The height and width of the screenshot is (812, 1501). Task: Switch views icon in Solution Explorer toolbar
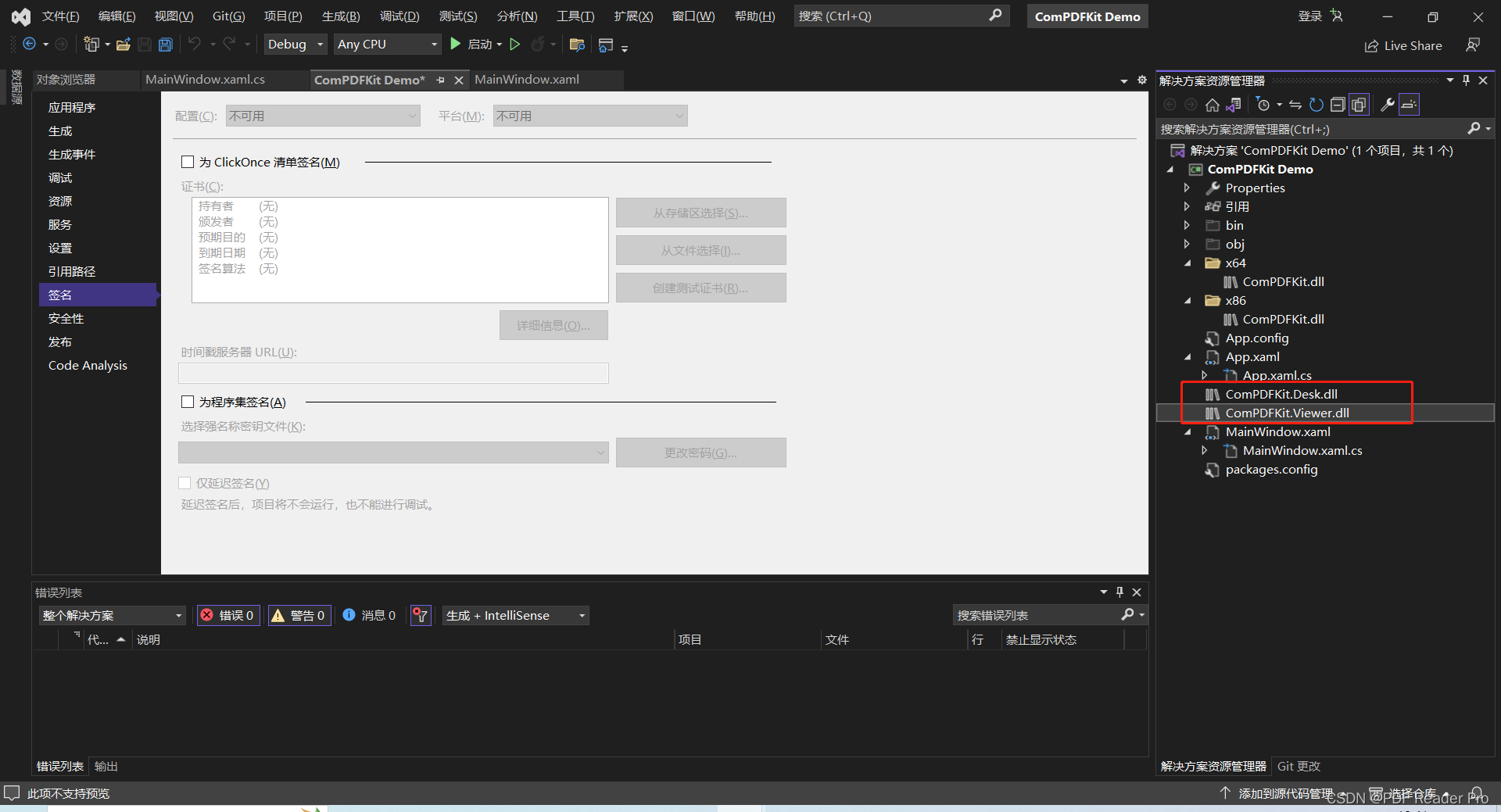tap(1234, 105)
